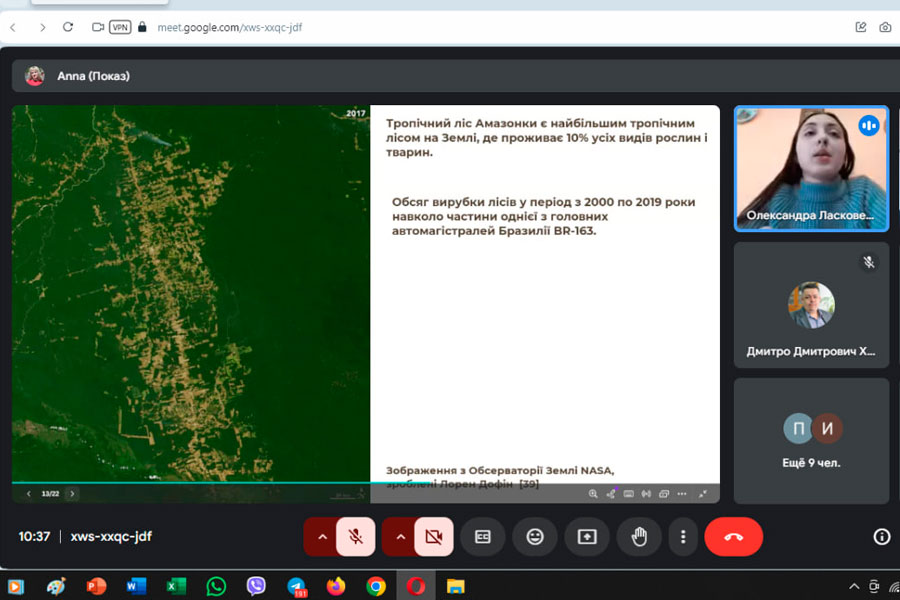Open Excel from the taskbar

click(176, 586)
